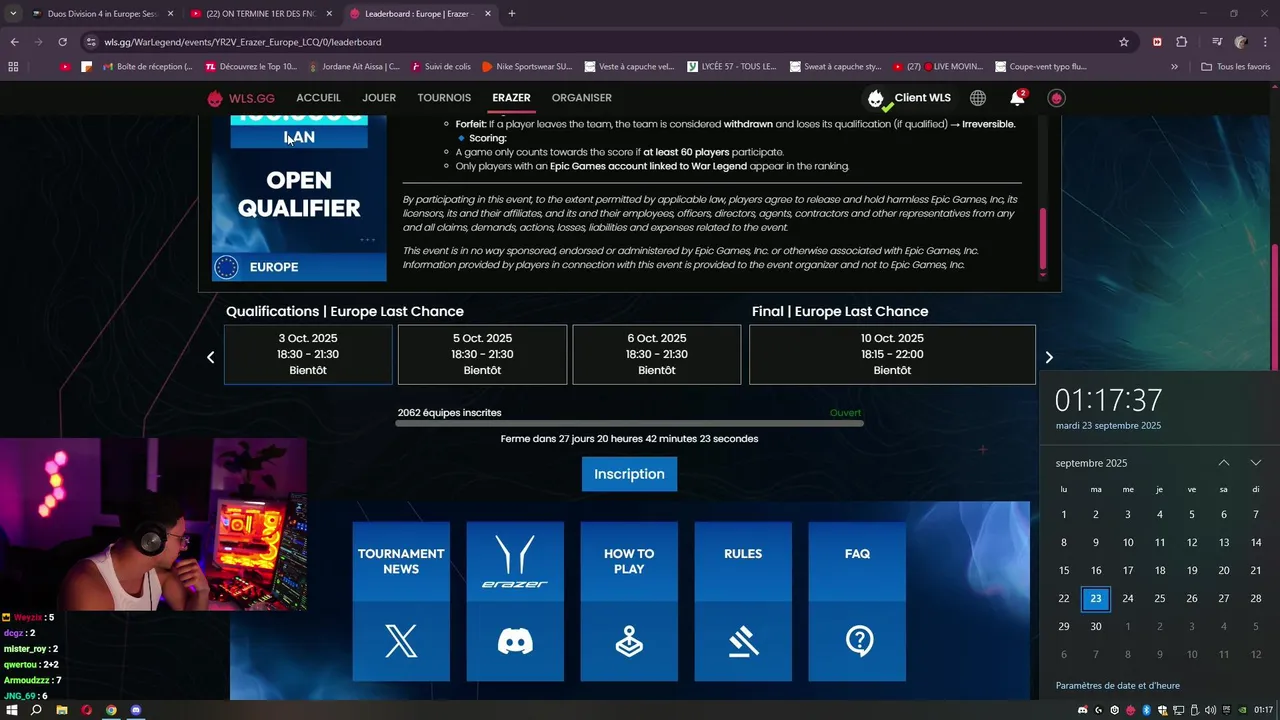Open the Nike Sportswear bookmark

point(527,67)
